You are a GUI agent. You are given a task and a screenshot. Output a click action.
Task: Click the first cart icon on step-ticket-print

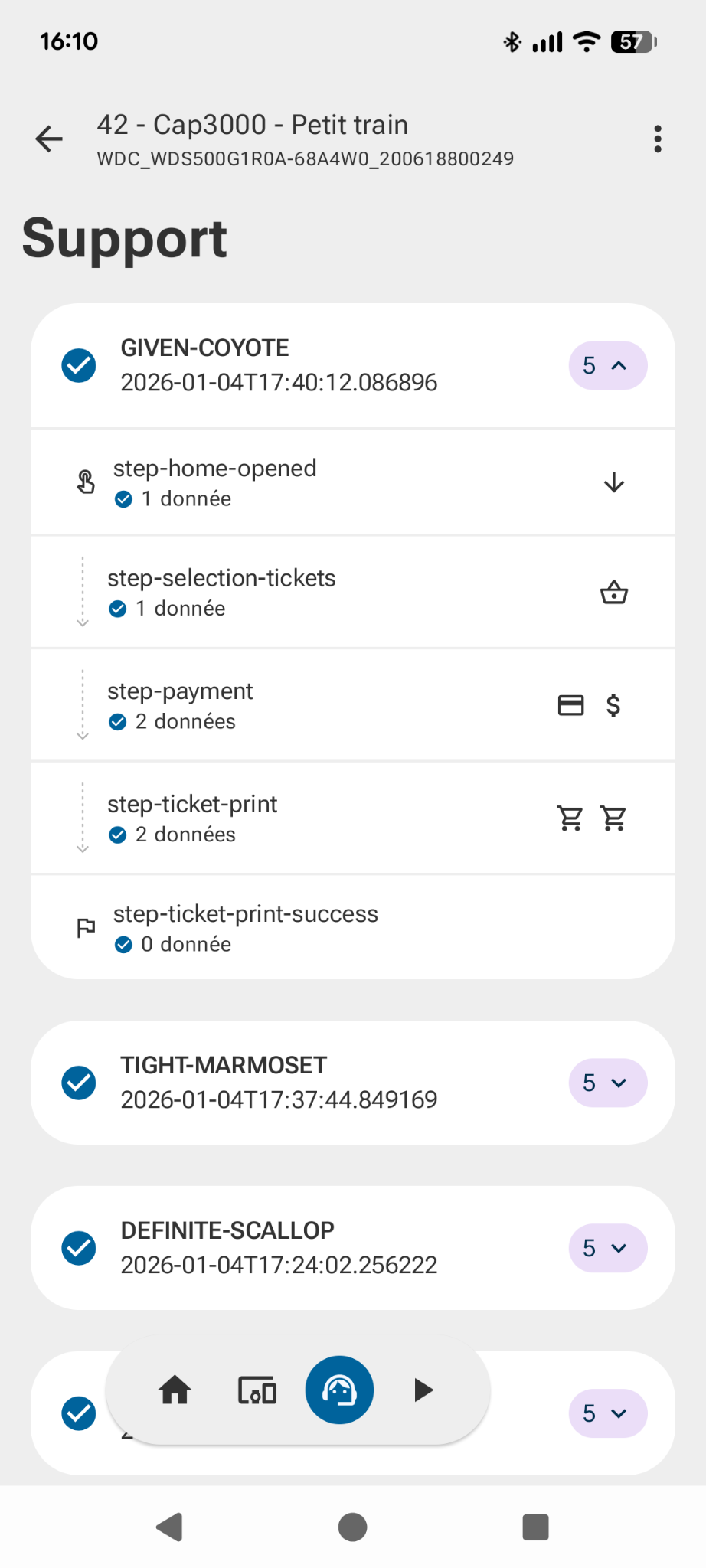coord(570,818)
